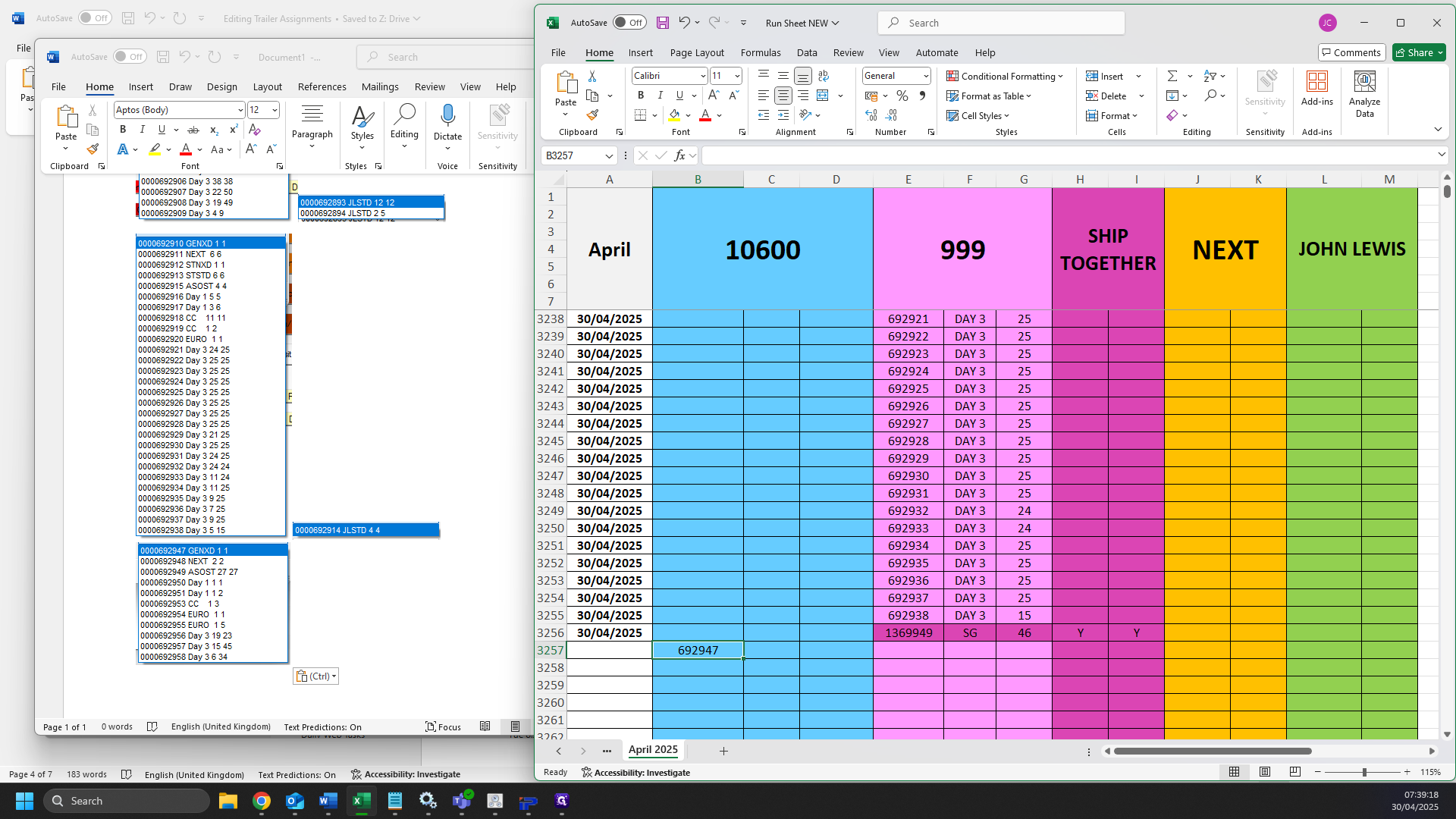Screen dimensions: 1456x819
Task: Open the Paste Options (Ctrl) dropdown
Action: click(315, 676)
